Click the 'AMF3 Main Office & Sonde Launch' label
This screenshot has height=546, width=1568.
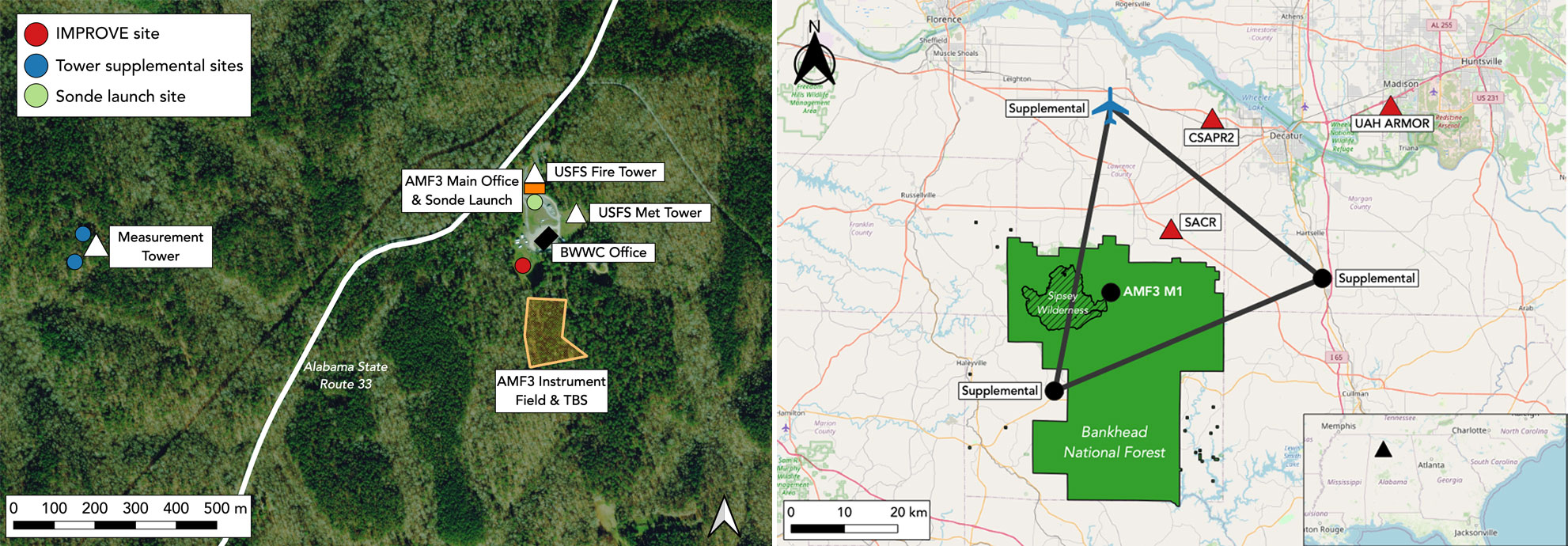(462, 190)
